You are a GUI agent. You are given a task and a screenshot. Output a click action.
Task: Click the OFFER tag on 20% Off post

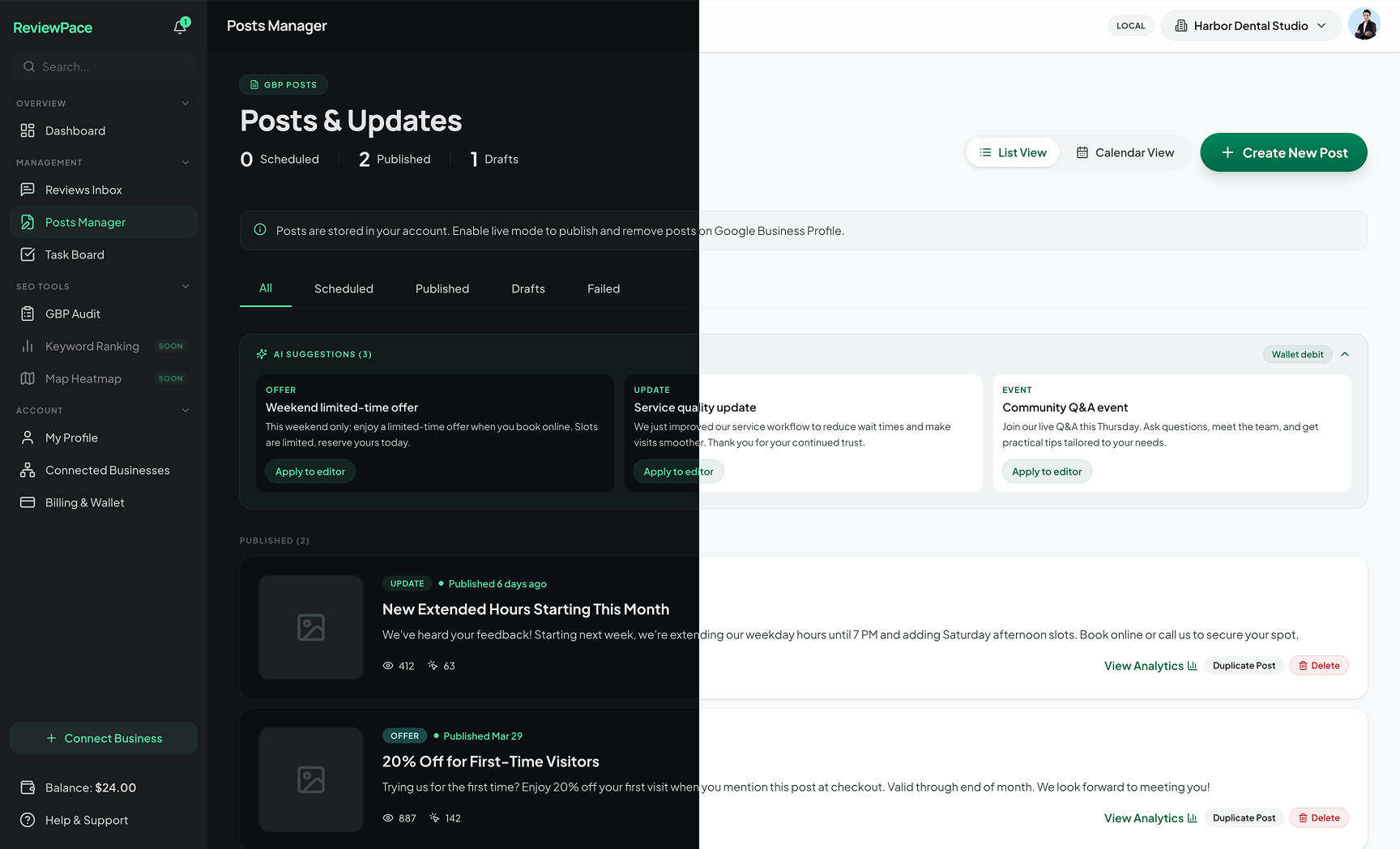pyautogui.click(x=405, y=736)
